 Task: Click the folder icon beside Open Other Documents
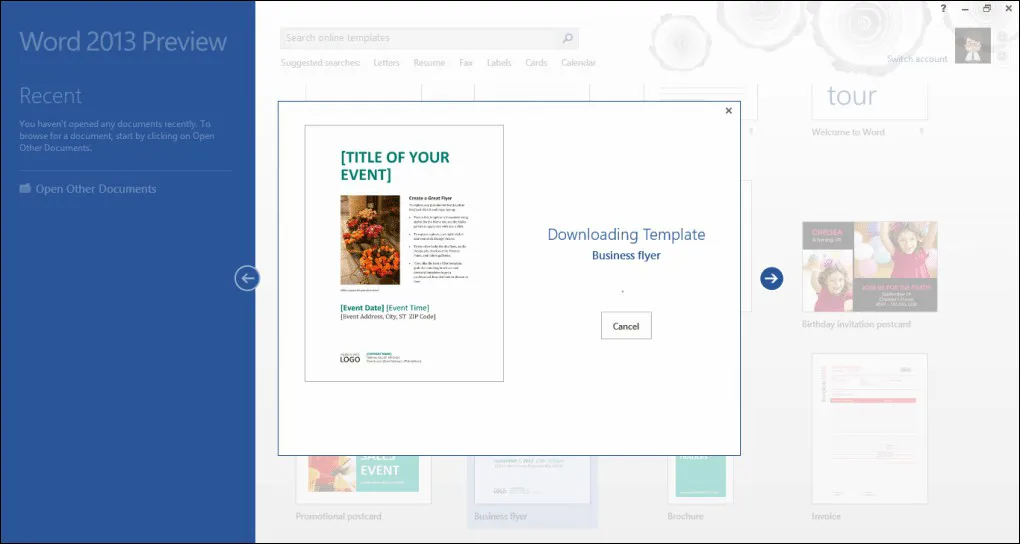coord(25,189)
